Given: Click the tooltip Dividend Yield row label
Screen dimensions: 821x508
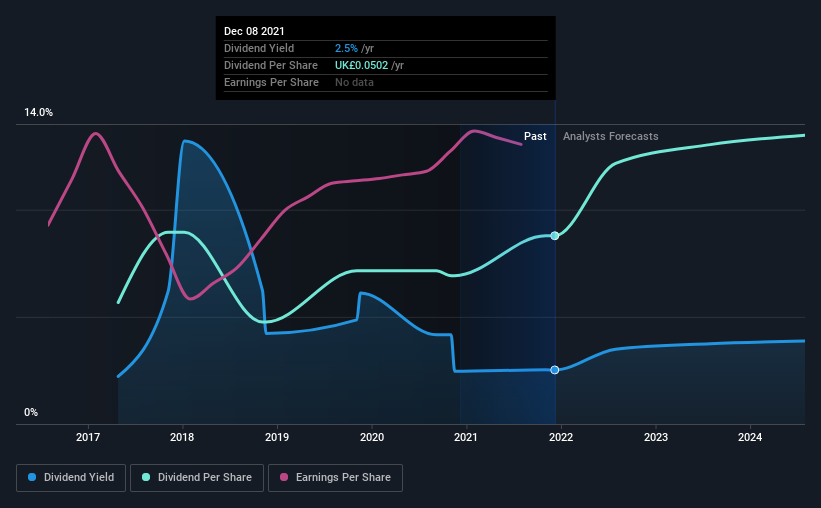Looking at the screenshot, I should [x=259, y=48].
